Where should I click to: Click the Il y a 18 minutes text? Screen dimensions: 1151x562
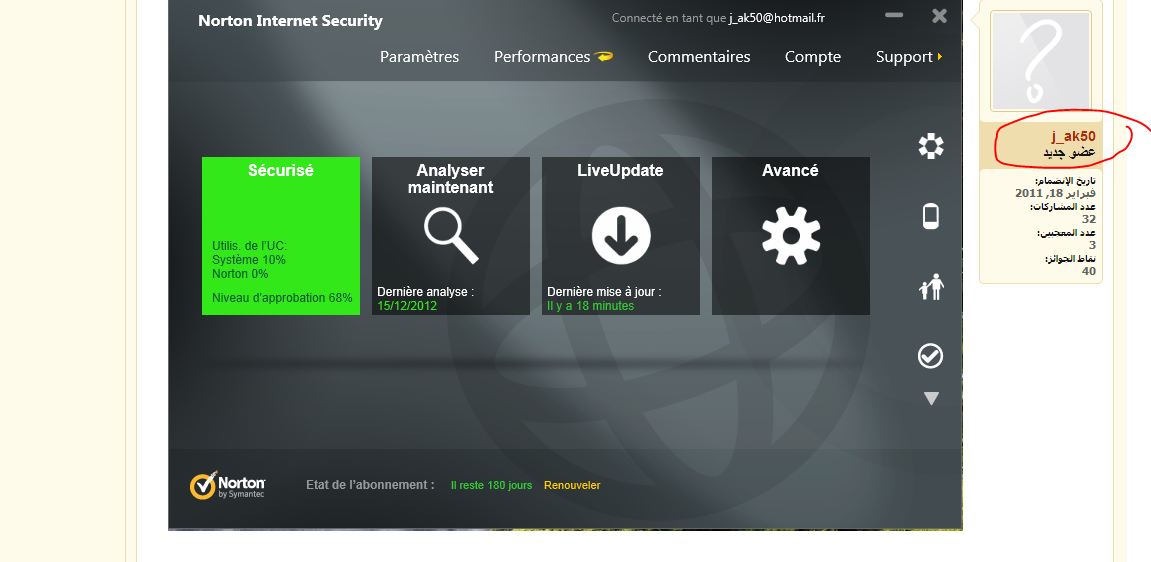click(x=590, y=306)
